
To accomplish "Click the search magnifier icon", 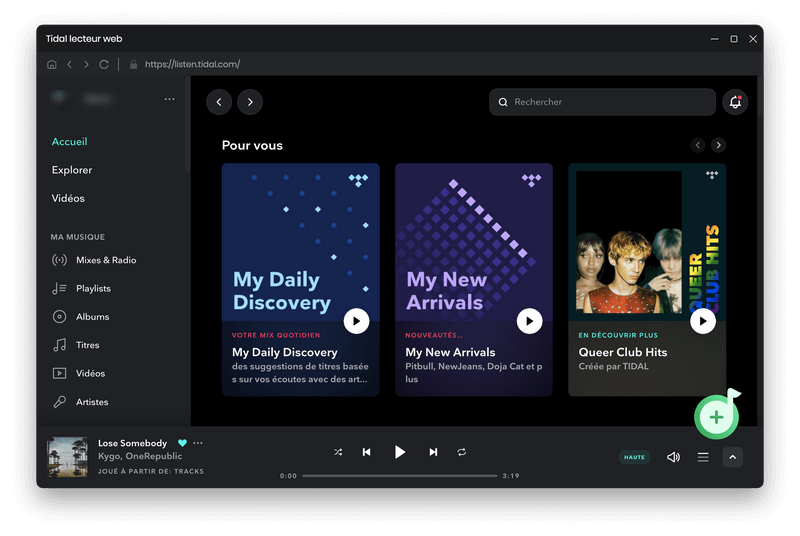I will coord(503,102).
